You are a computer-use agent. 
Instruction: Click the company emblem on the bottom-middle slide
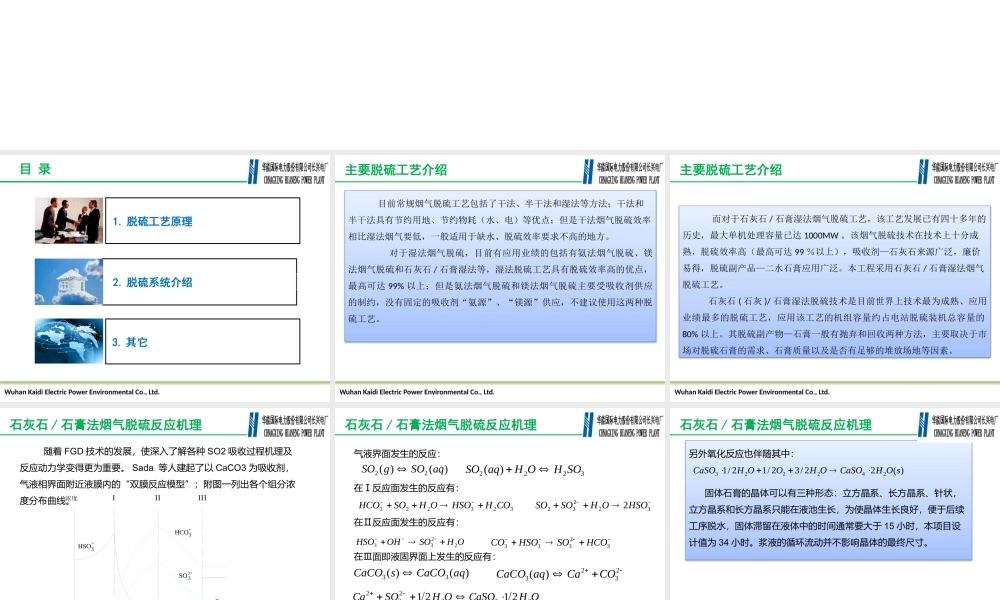tap(625, 422)
